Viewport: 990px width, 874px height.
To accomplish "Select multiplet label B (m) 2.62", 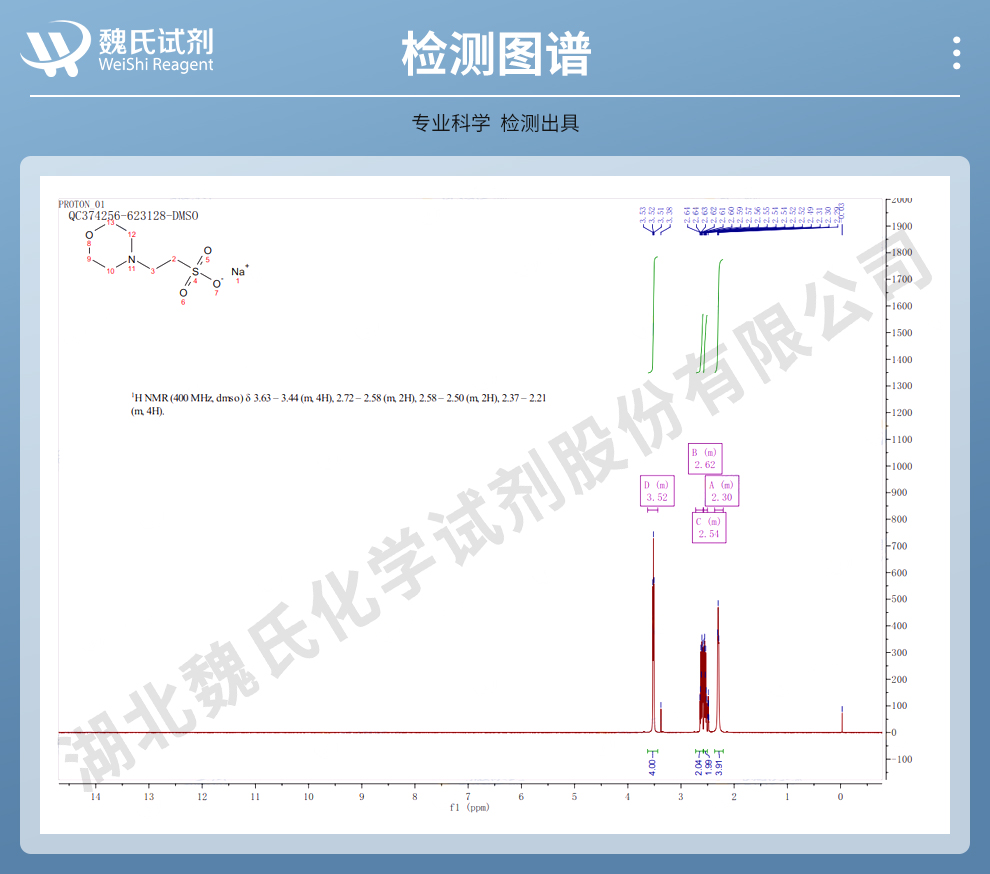I will click(705, 458).
